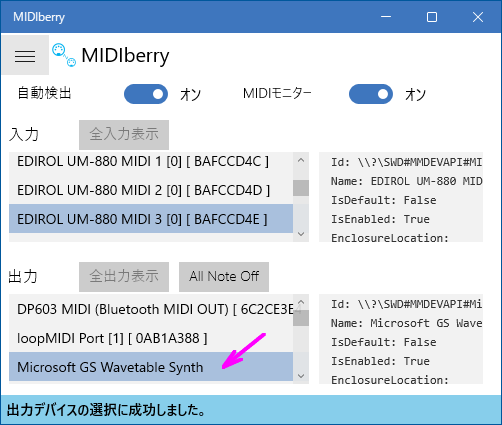Click the 出力 section label

coord(23,277)
